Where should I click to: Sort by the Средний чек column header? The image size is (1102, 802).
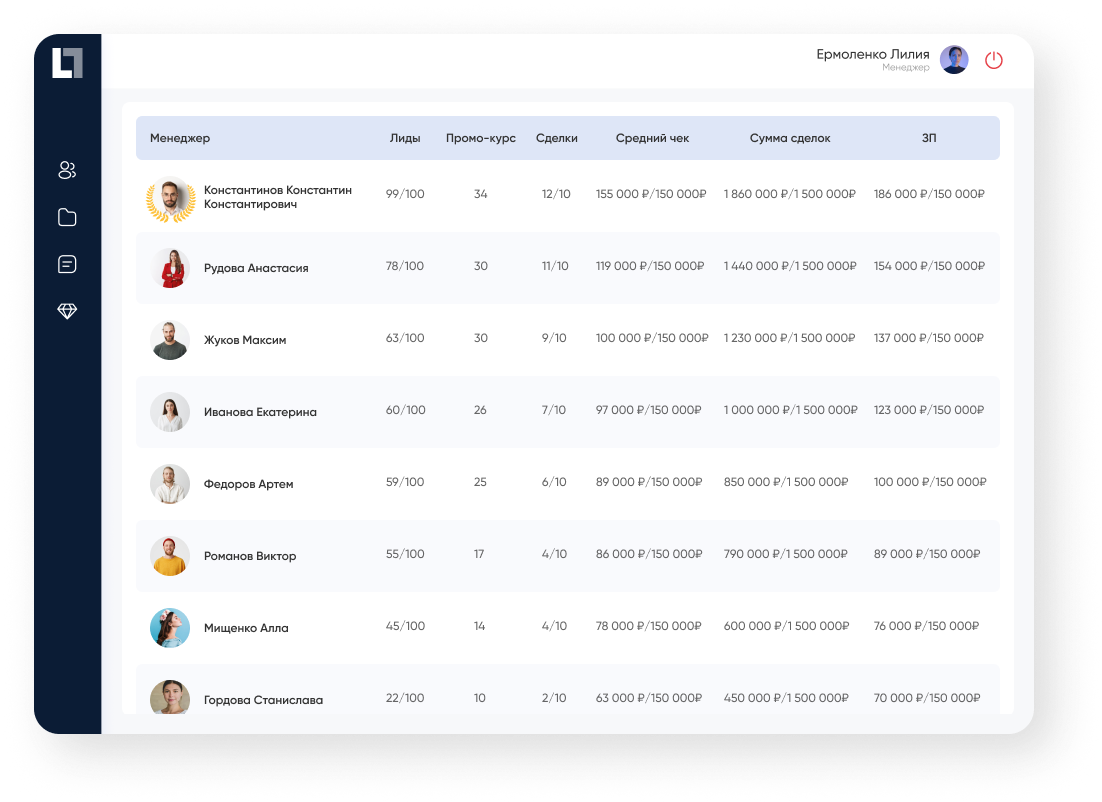pyautogui.click(x=652, y=138)
